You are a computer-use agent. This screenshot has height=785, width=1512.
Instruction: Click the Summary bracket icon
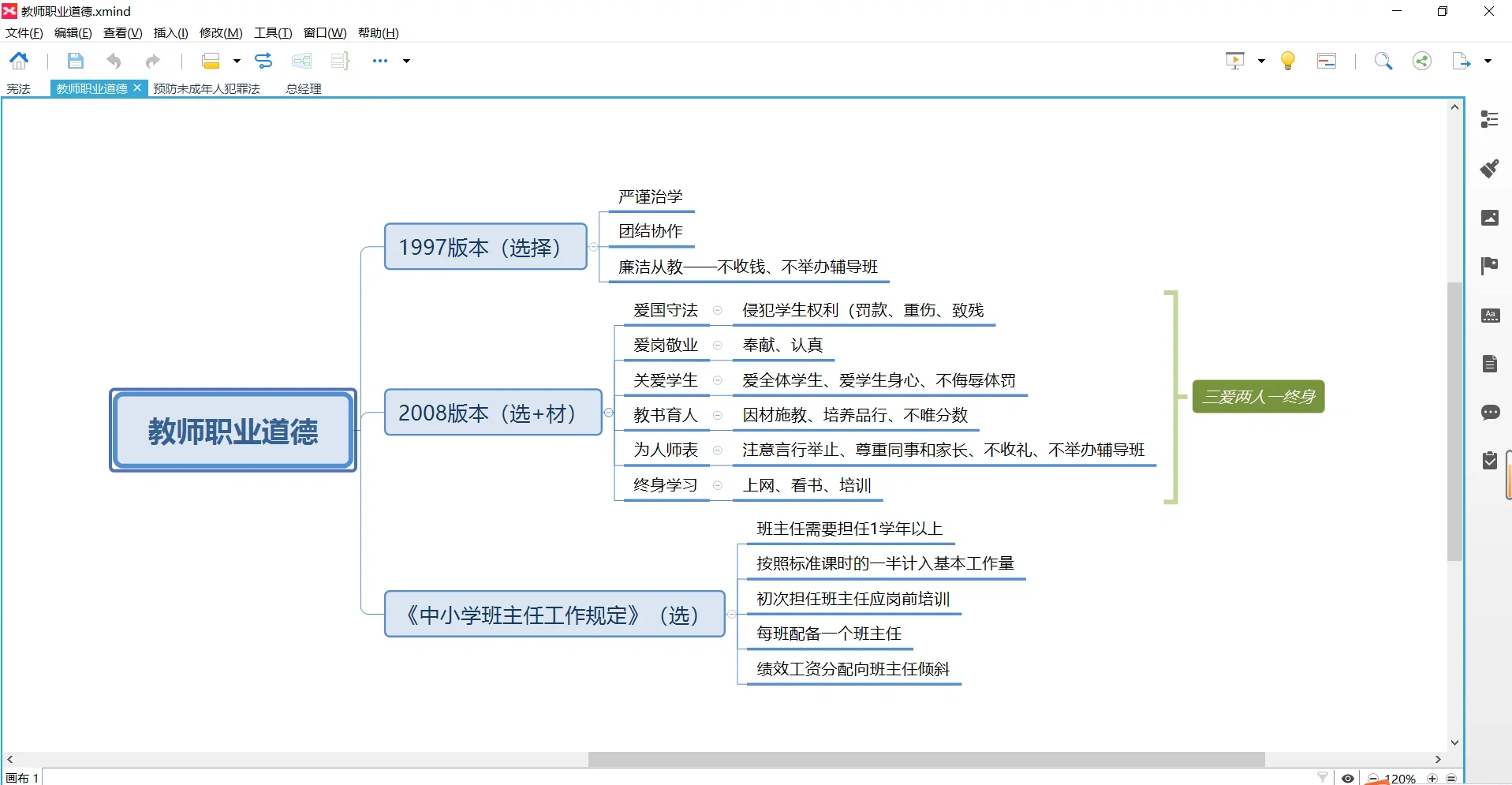click(340, 61)
